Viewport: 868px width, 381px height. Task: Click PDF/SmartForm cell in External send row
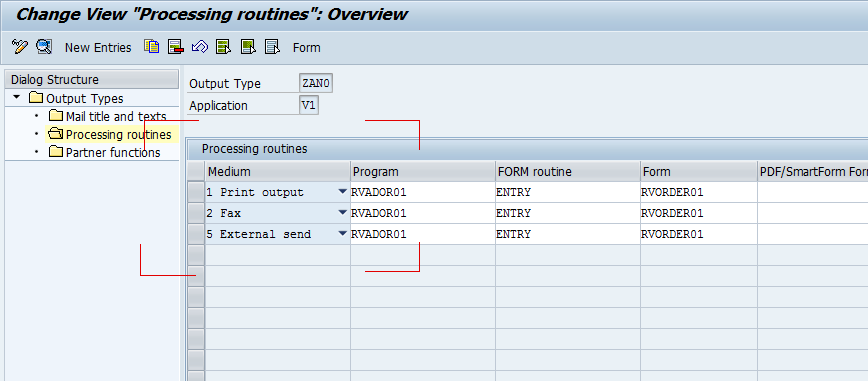pos(813,234)
